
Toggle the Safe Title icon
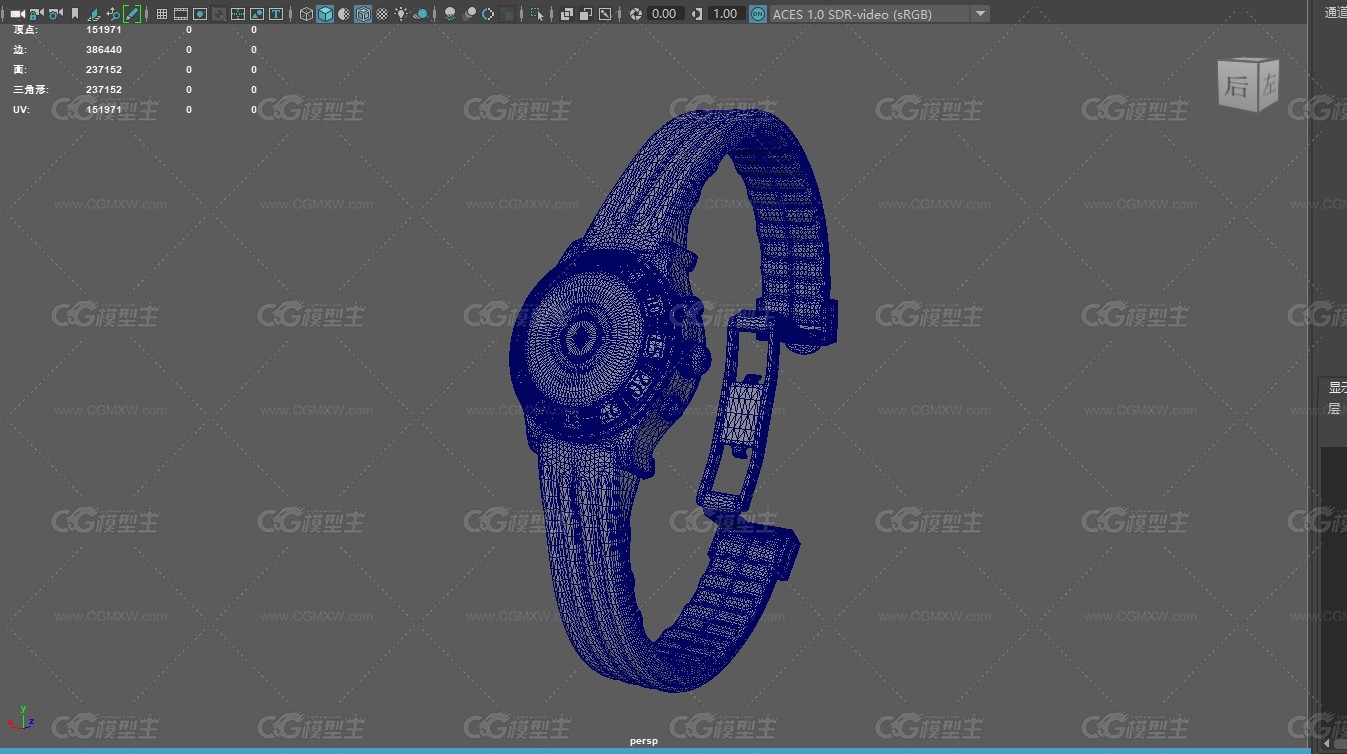click(276, 14)
